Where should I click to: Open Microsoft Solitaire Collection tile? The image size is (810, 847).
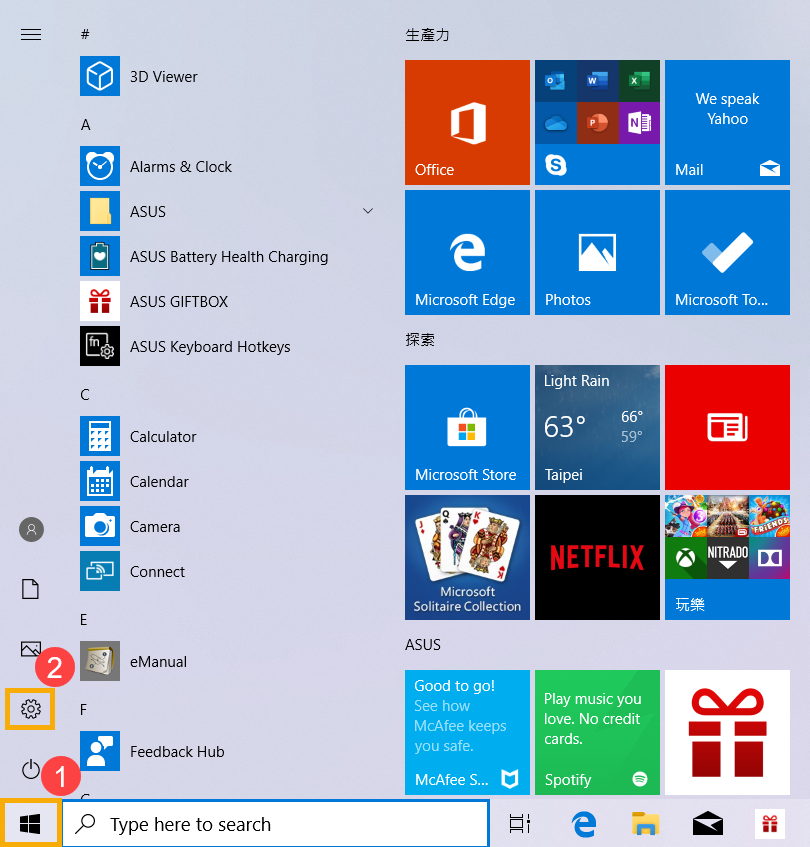(467, 557)
